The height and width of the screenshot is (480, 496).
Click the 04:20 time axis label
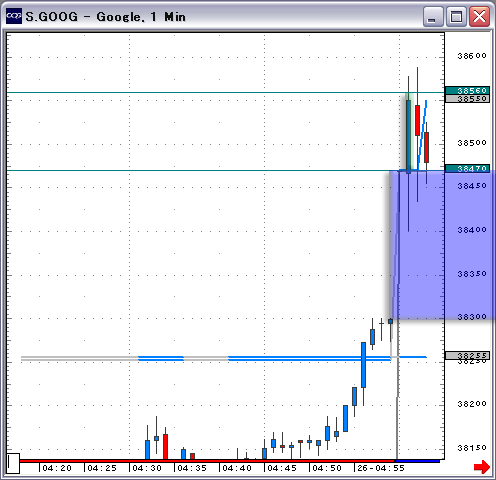[57, 468]
